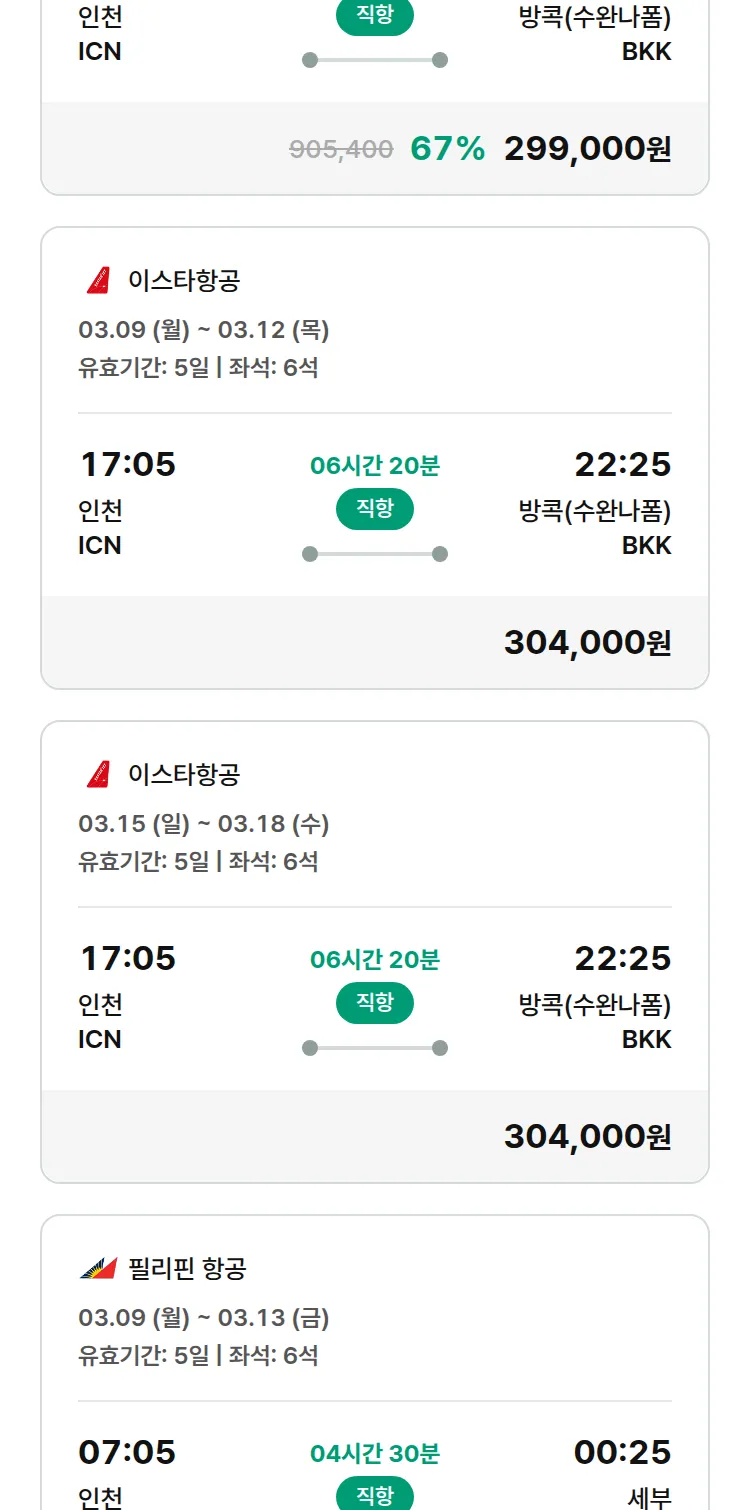The image size is (750, 1510).
Task: Click the 07:05 departure time to Cebu
Action: click(x=127, y=1452)
